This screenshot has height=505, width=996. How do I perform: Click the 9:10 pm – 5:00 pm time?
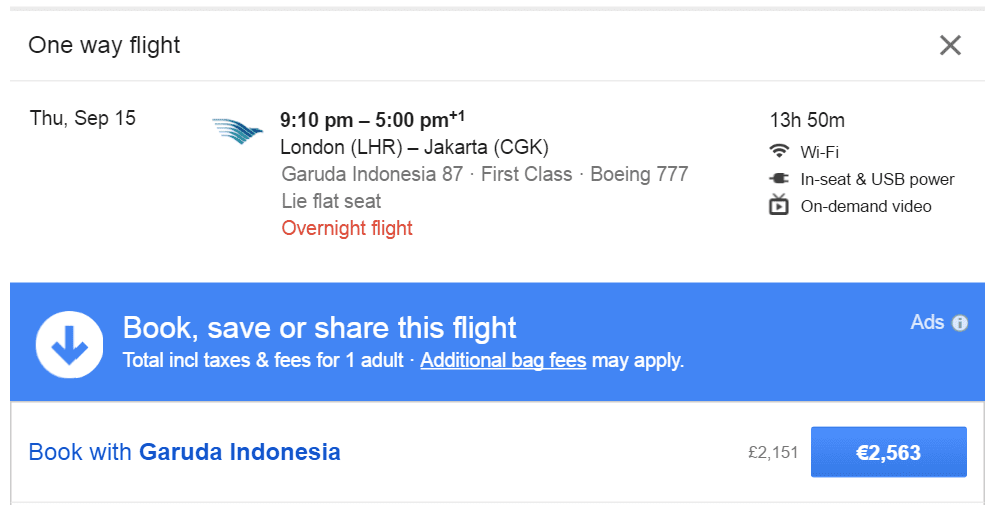(x=372, y=119)
